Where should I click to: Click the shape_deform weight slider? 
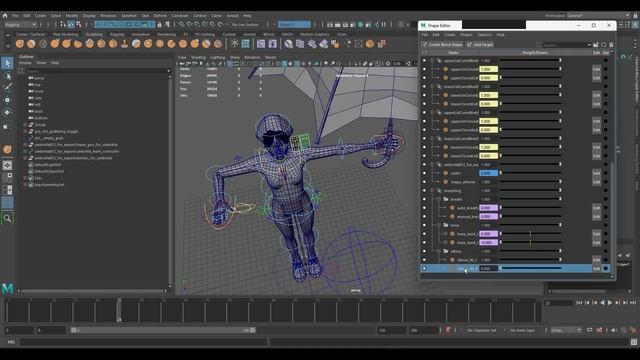(x=531, y=182)
